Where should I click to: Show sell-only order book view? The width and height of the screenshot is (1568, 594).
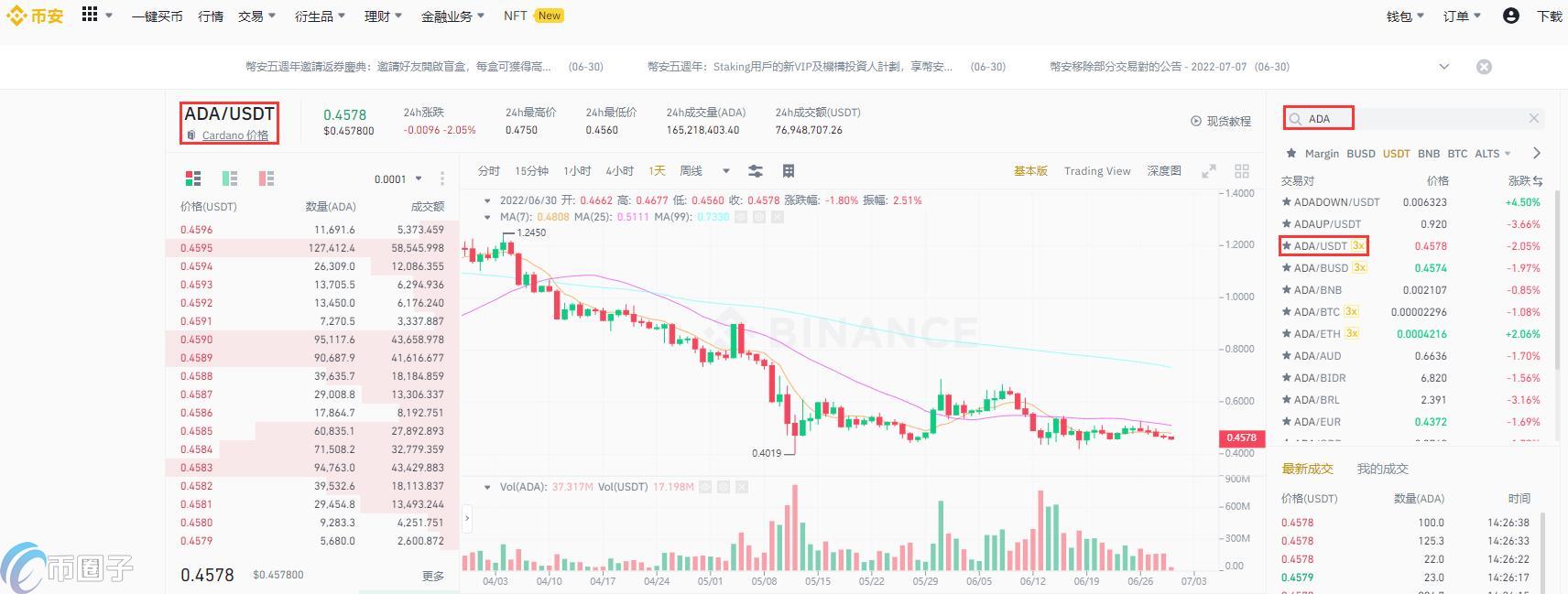[x=267, y=178]
